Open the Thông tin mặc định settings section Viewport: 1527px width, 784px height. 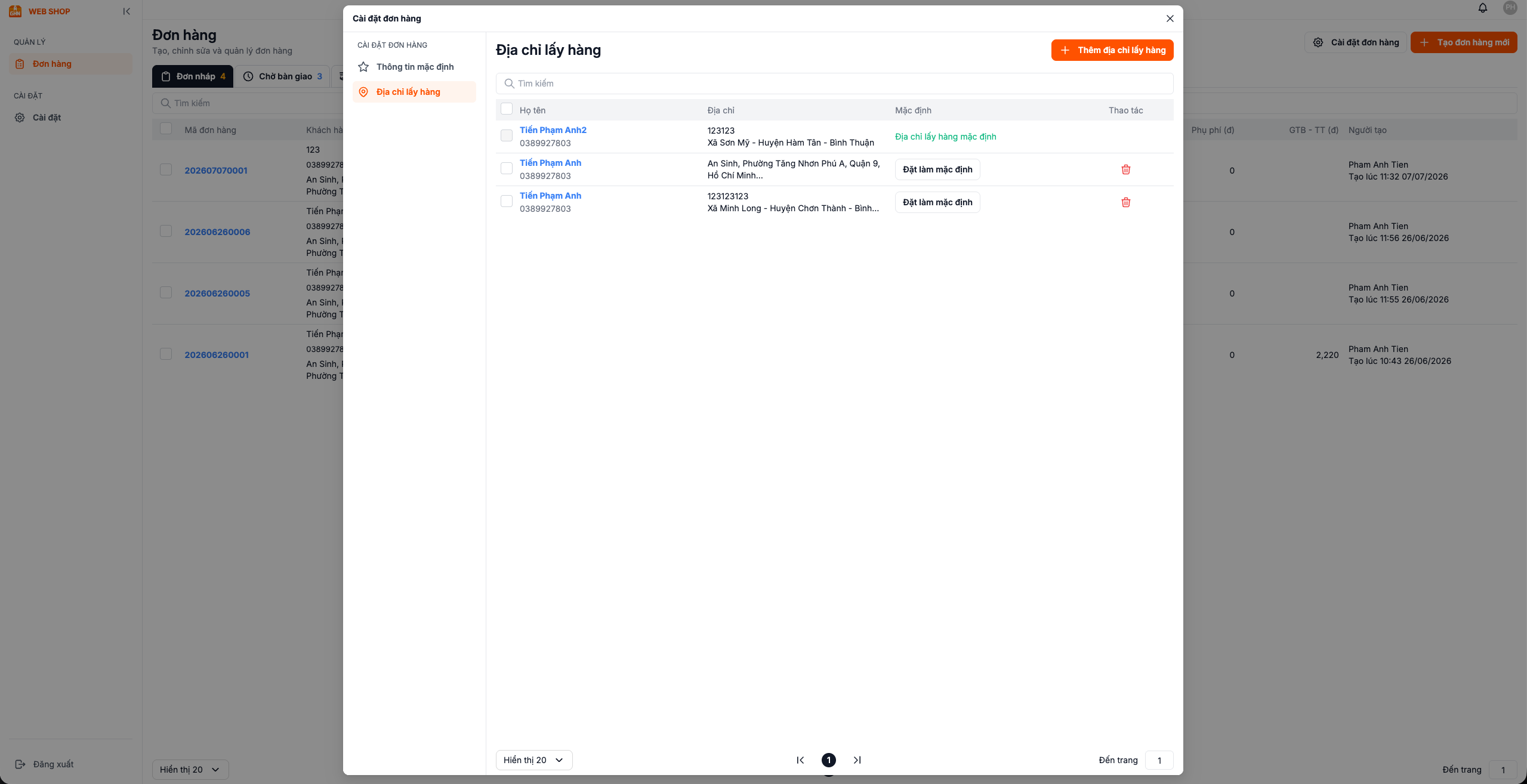coord(414,67)
